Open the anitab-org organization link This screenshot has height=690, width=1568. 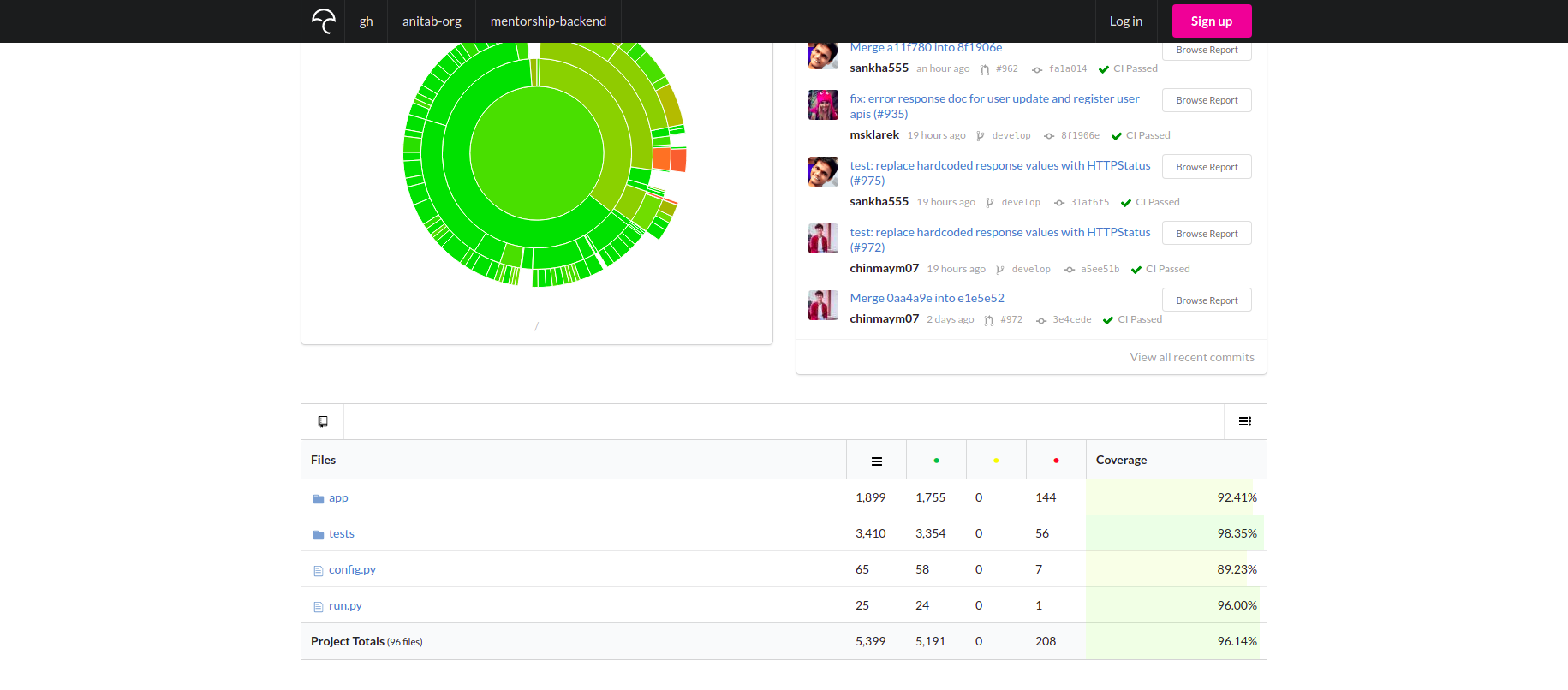point(432,21)
